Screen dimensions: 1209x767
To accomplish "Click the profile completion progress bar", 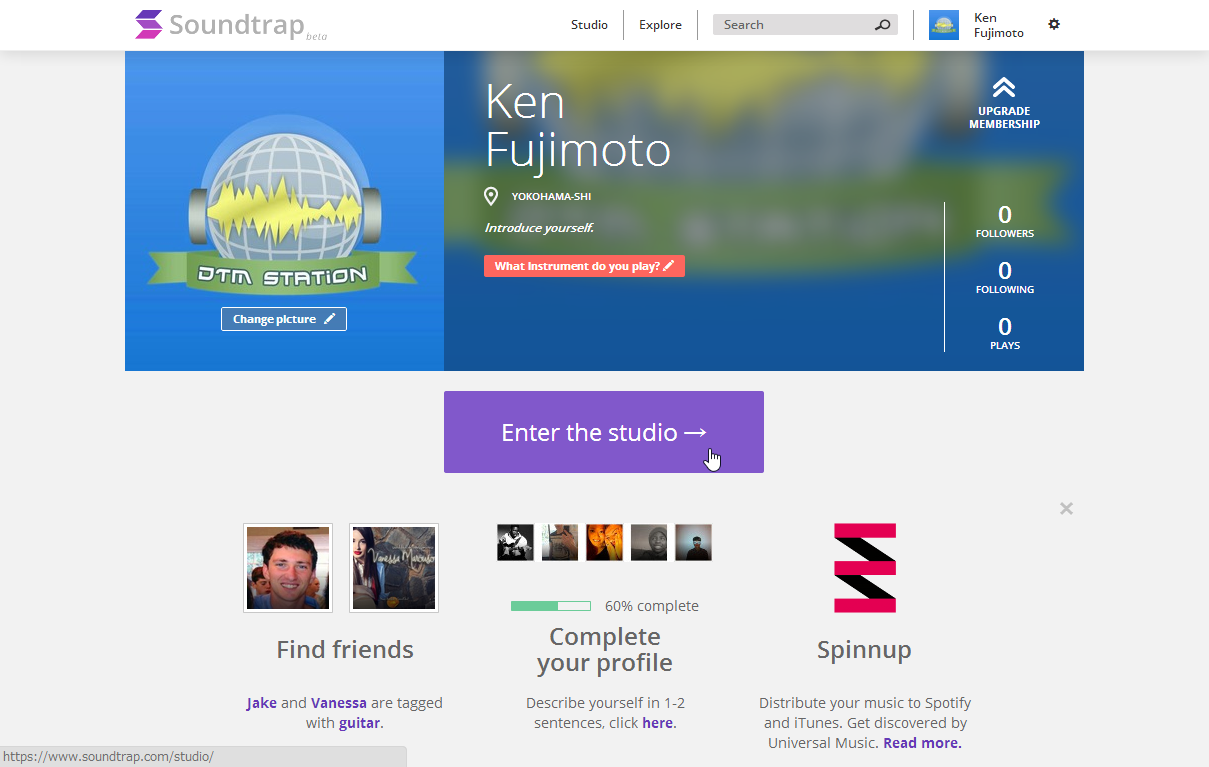I will [x=551, y=606].
